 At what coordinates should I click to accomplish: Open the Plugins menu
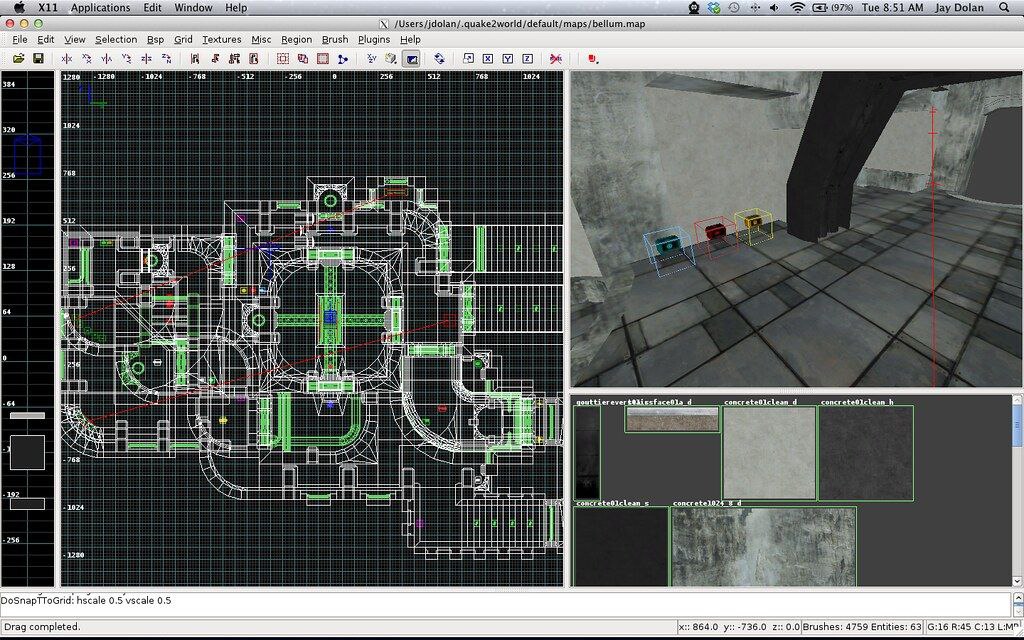374,40
